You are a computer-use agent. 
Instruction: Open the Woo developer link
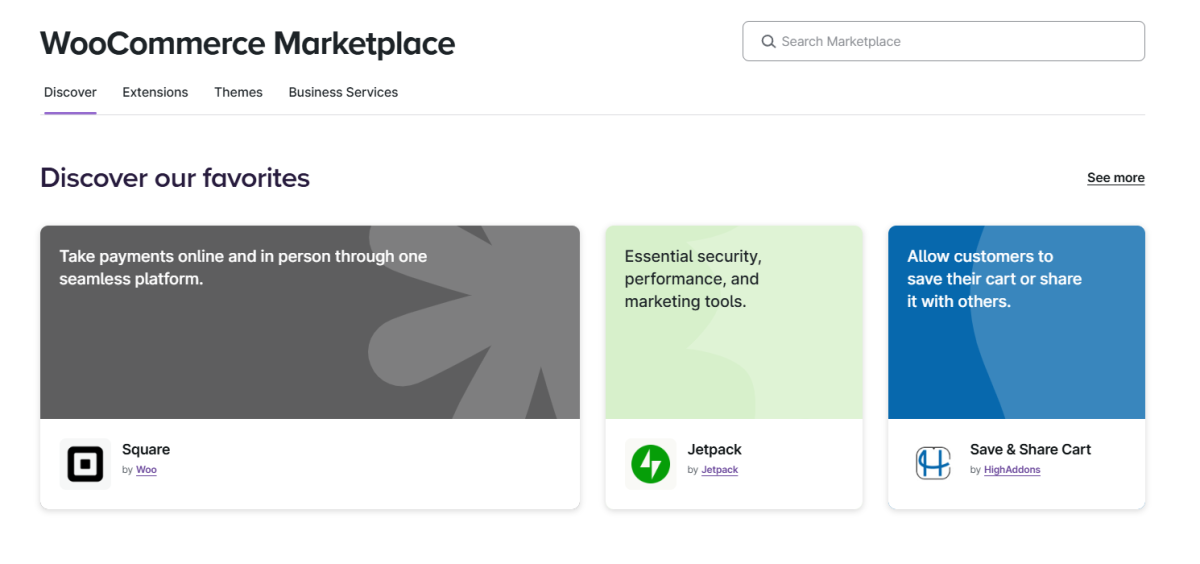click(146, 470)
